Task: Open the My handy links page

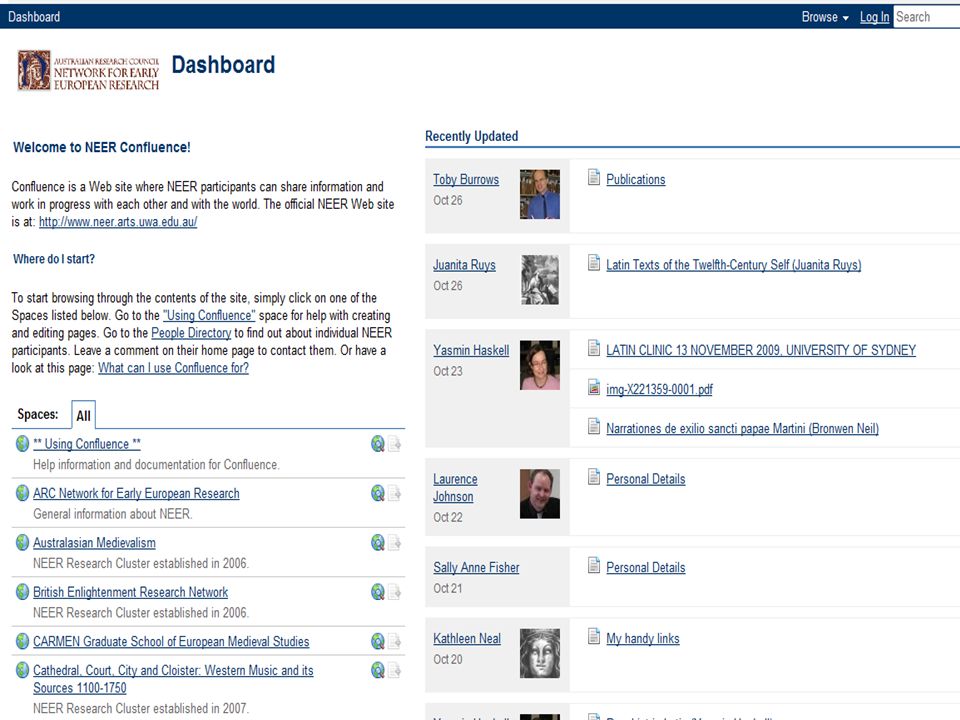Action: 642,639
